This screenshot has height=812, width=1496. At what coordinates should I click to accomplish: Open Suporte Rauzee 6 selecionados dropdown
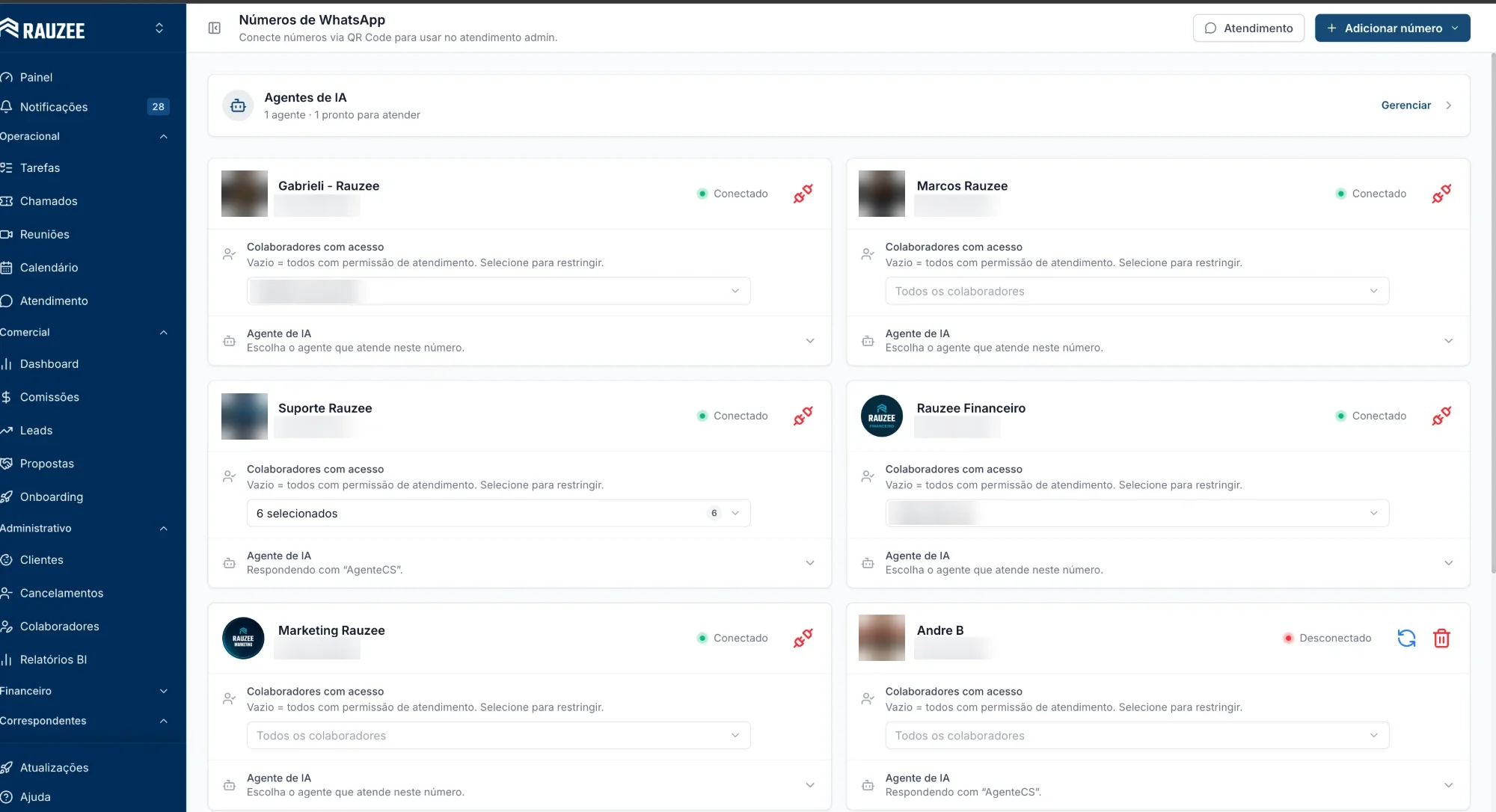coord(499,513)
